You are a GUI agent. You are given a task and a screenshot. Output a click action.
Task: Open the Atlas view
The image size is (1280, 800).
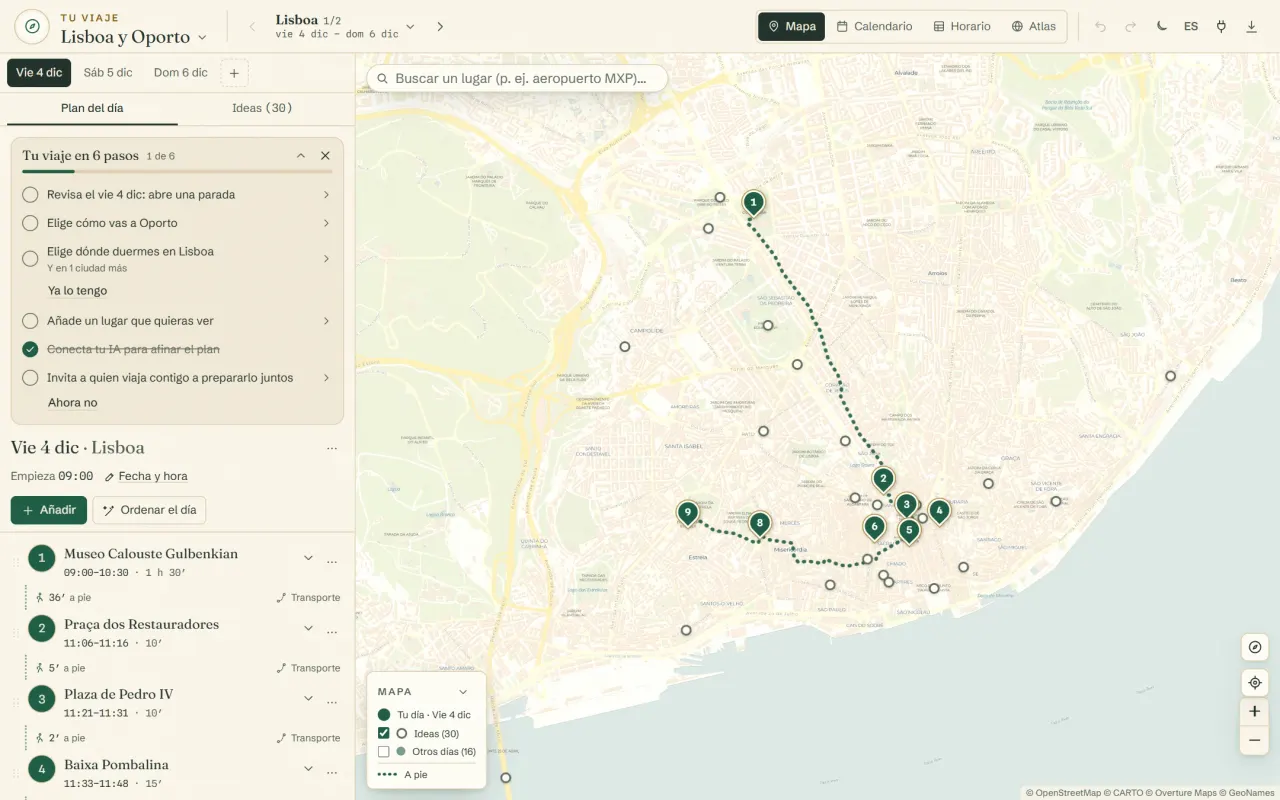[1033, 27]
